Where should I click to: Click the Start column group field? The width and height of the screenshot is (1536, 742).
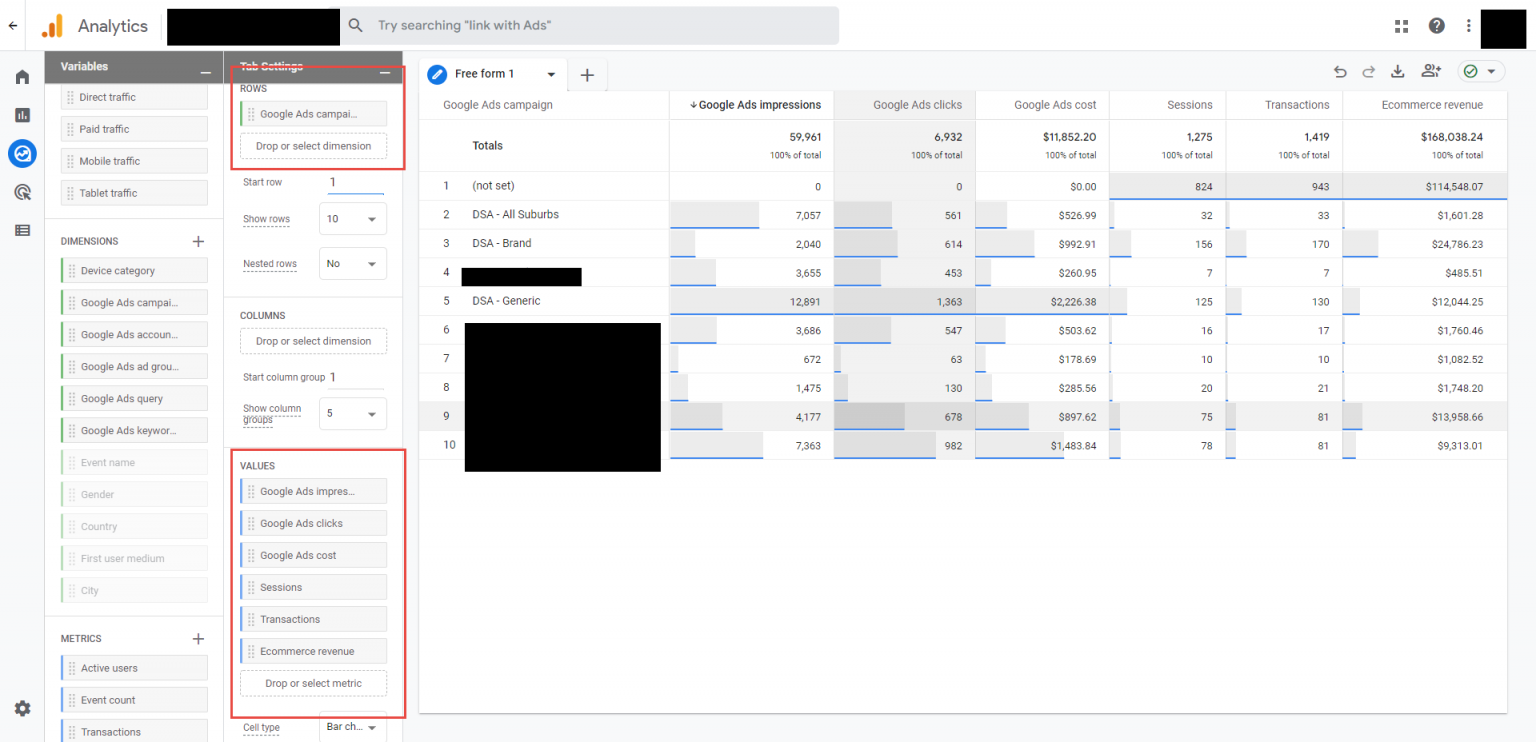(x=356, y=377)
